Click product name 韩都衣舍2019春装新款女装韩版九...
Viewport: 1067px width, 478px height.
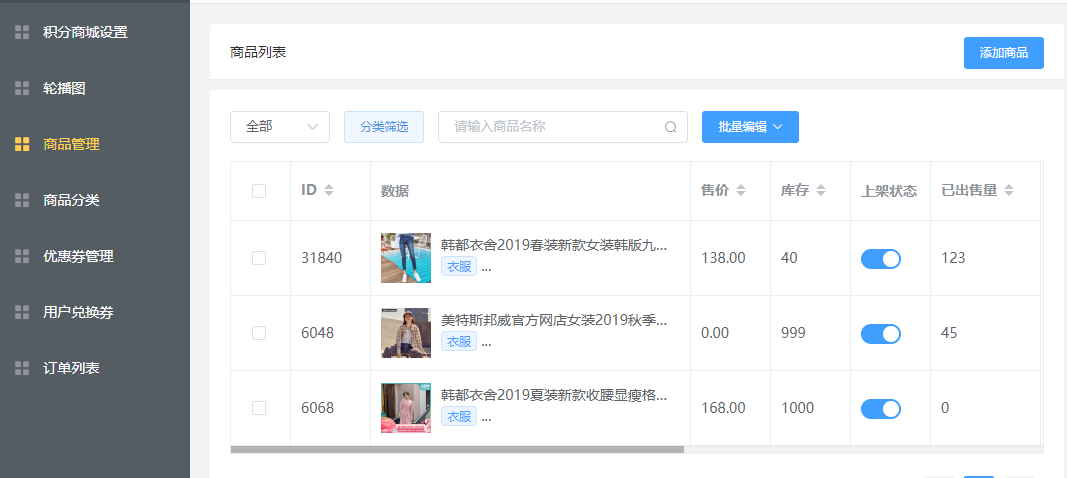click(x=554, y=246)
